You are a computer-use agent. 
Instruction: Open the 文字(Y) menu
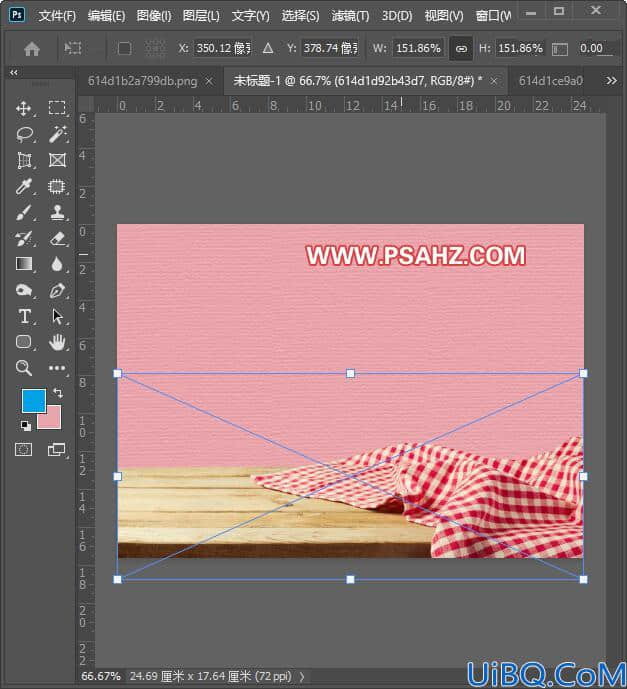(250, 16)
